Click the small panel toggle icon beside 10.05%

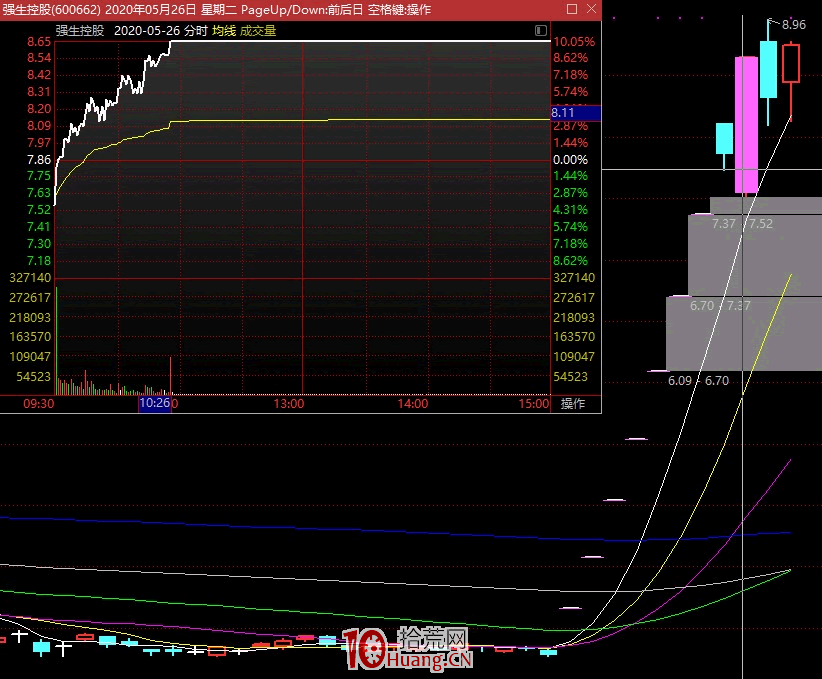click(x=541, y=31)
